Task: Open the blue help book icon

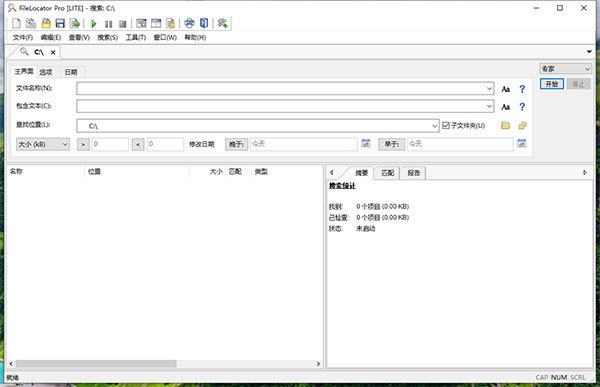Action: (x=204, y=23)
